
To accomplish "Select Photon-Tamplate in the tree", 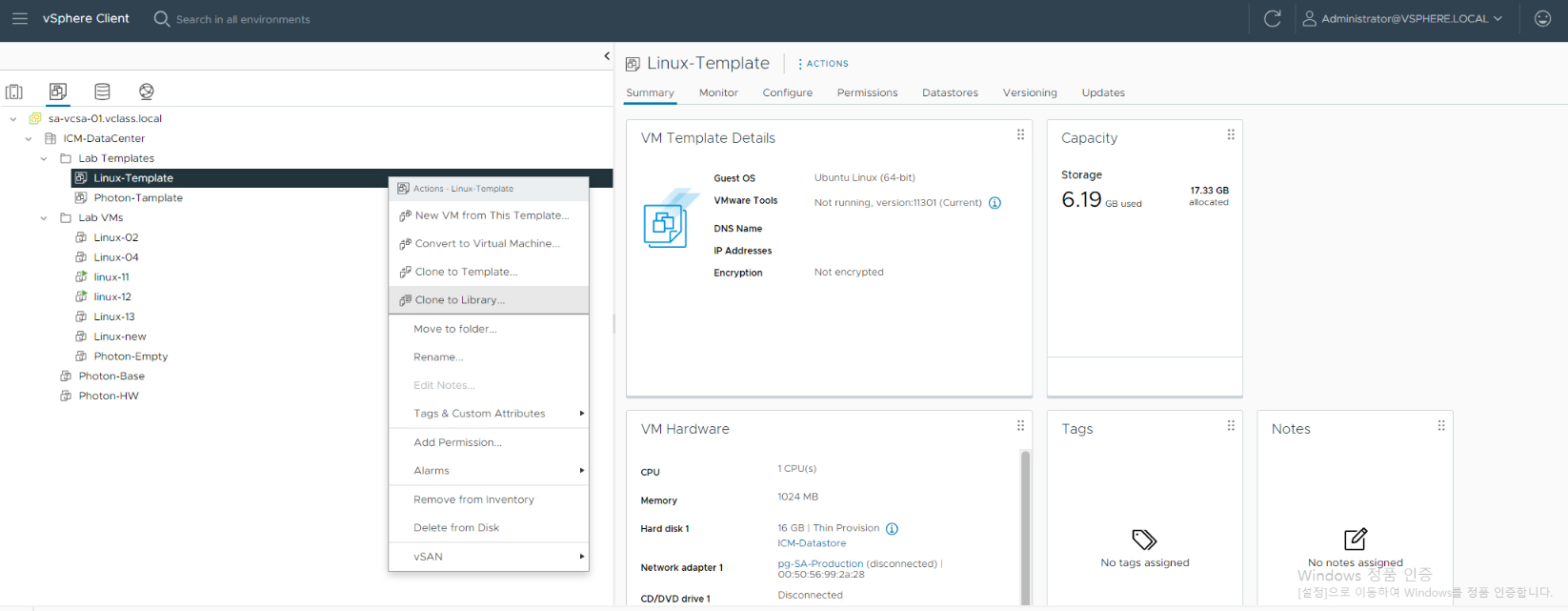I will coord(138,198).
